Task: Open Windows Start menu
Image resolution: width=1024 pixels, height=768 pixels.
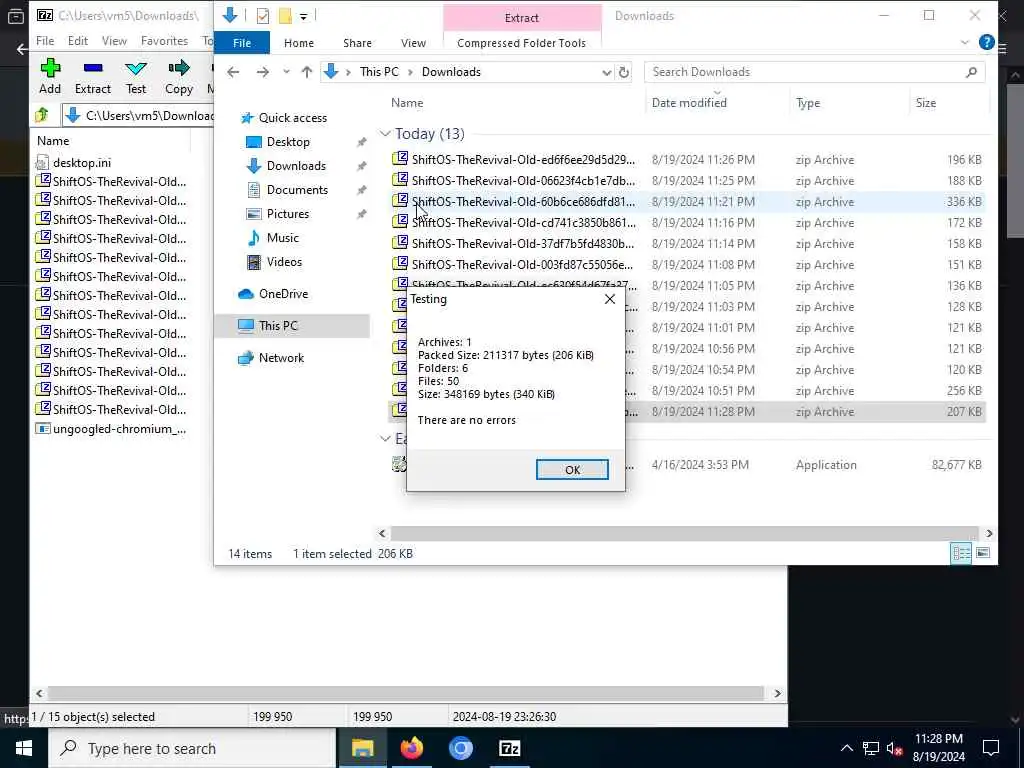Action: pyautogui.click(x=24, y=748)
